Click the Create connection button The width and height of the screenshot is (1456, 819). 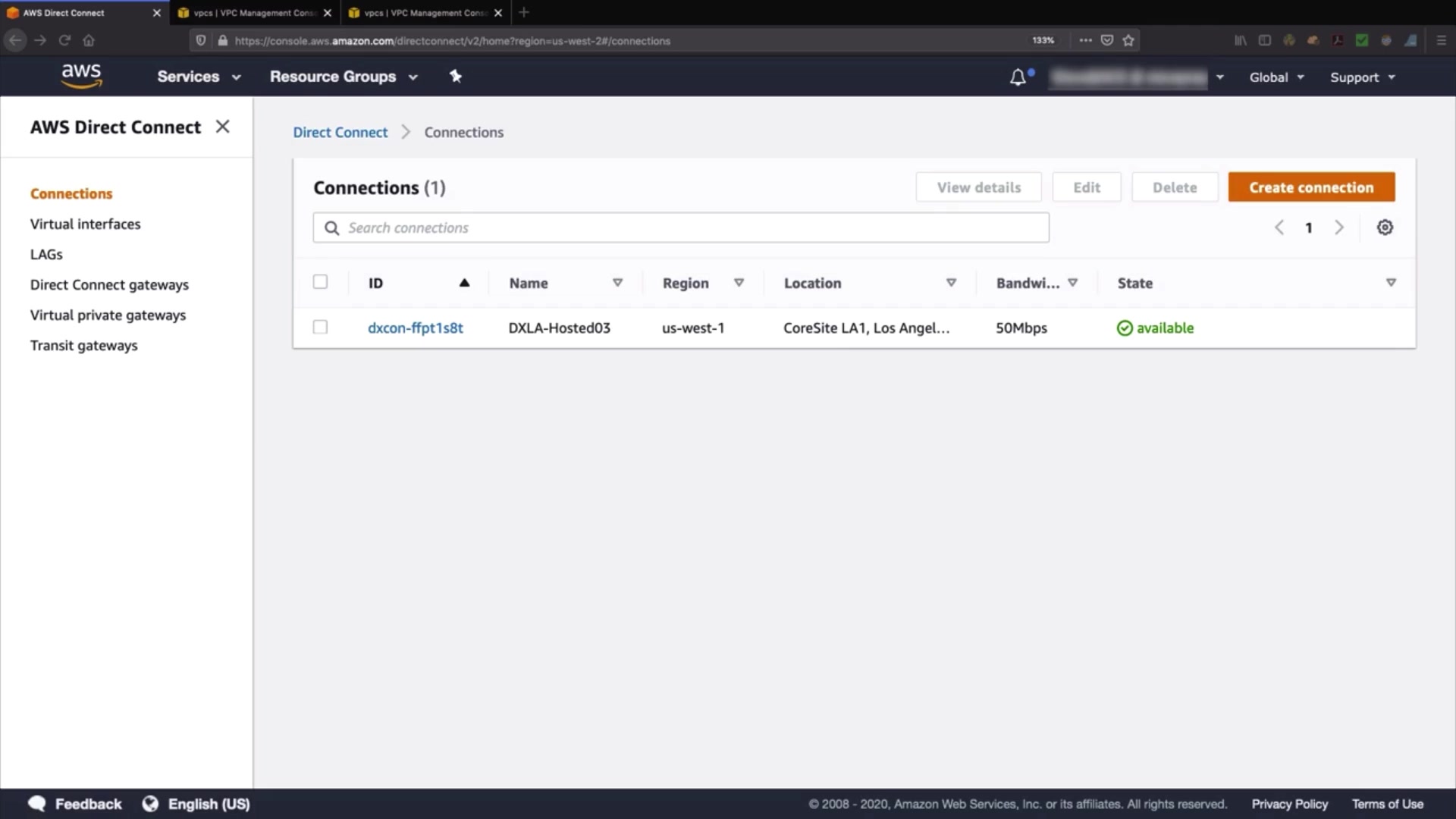click(1311, 187)
